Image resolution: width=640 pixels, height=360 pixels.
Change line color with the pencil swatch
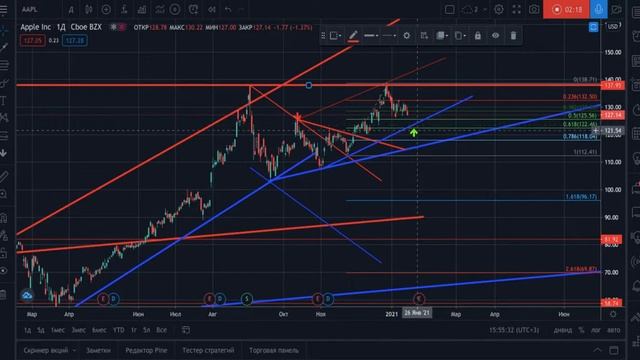coord(353,36)
